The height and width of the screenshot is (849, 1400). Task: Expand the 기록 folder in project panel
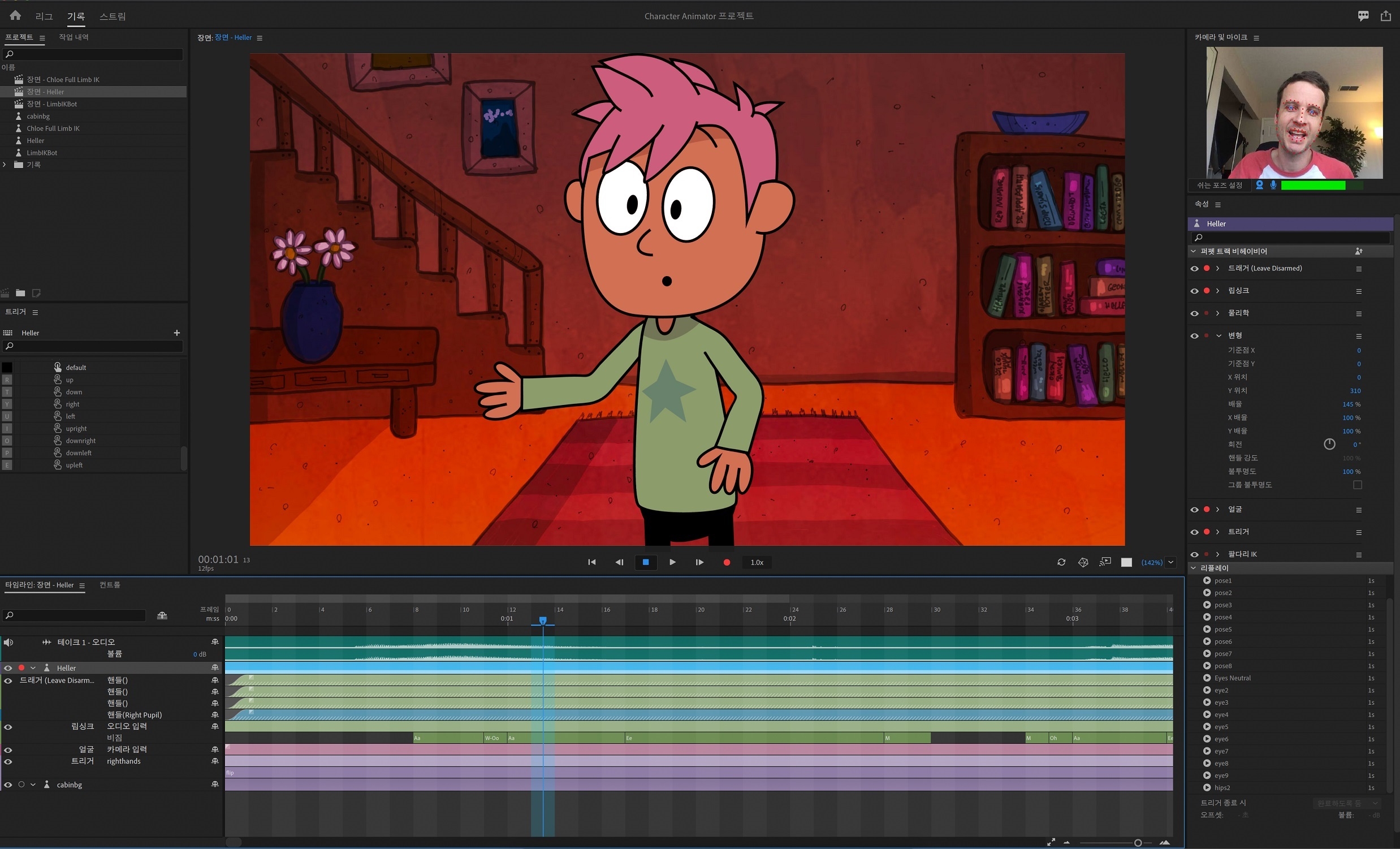point(5,165)
